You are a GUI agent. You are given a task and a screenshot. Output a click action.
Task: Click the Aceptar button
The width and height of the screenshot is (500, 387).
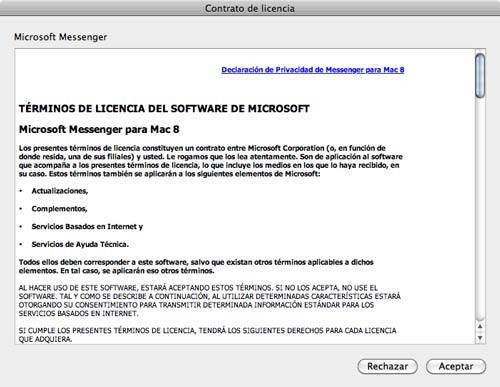[456, 366]
